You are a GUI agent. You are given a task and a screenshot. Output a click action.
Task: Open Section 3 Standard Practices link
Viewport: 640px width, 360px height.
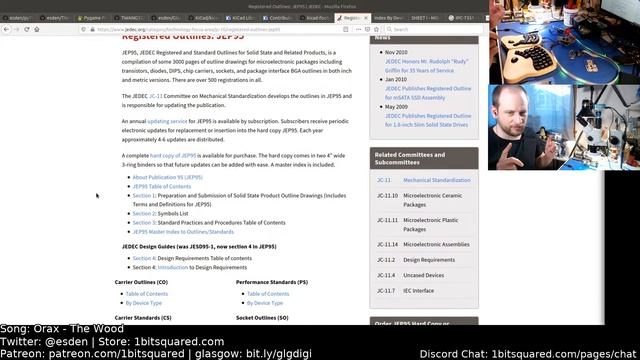coord(144,222)
